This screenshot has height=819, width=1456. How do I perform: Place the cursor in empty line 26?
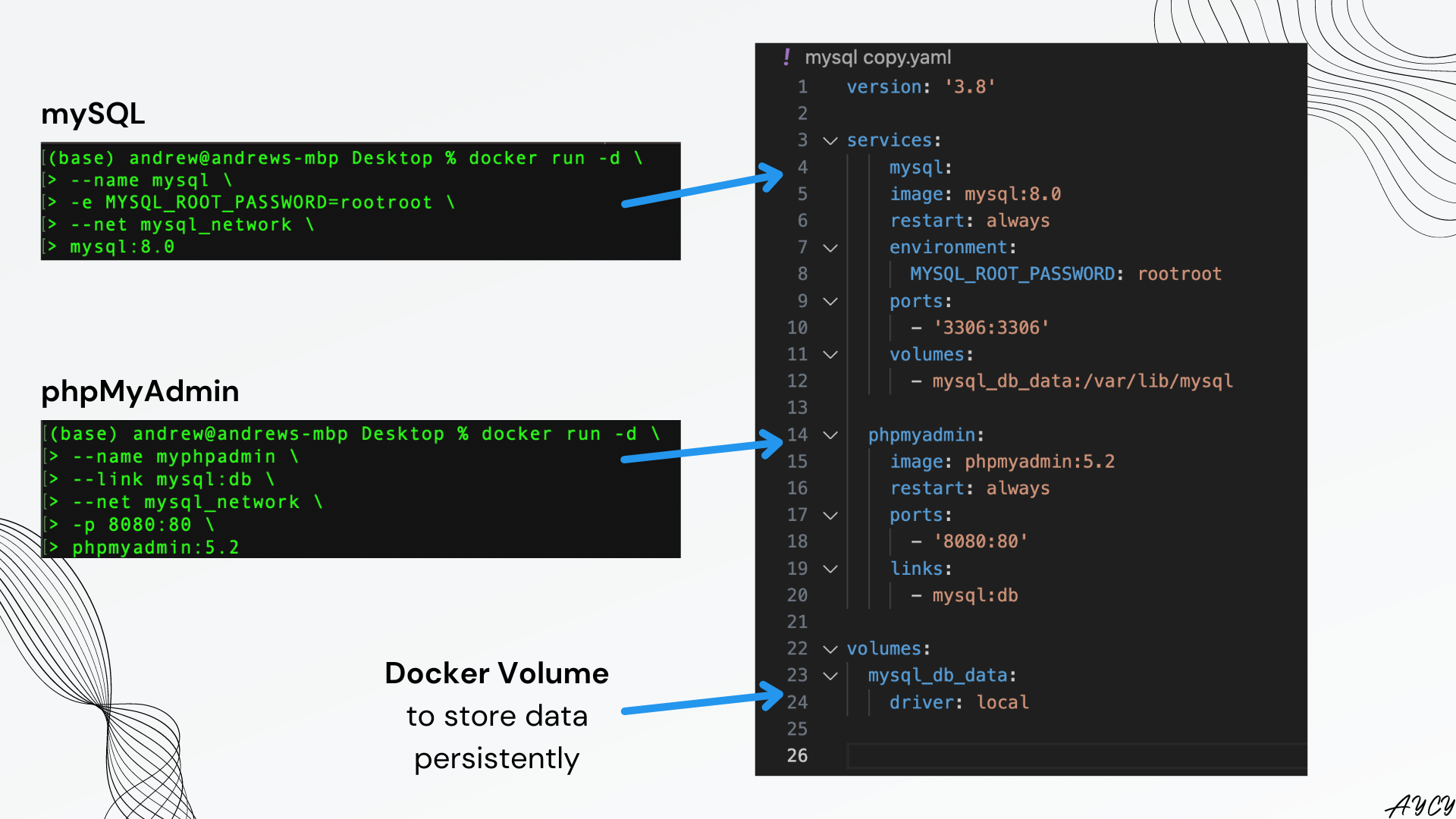click(x=1077, y=756)
